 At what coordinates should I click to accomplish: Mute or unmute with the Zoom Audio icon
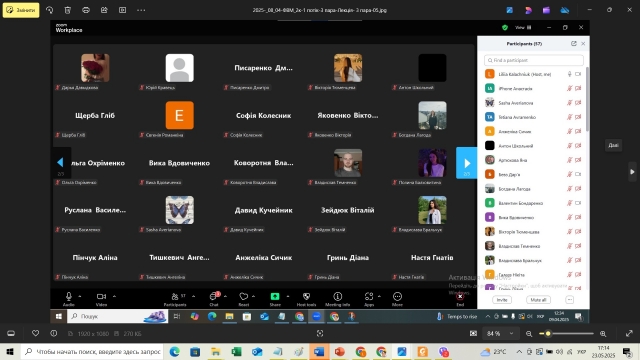69,299
